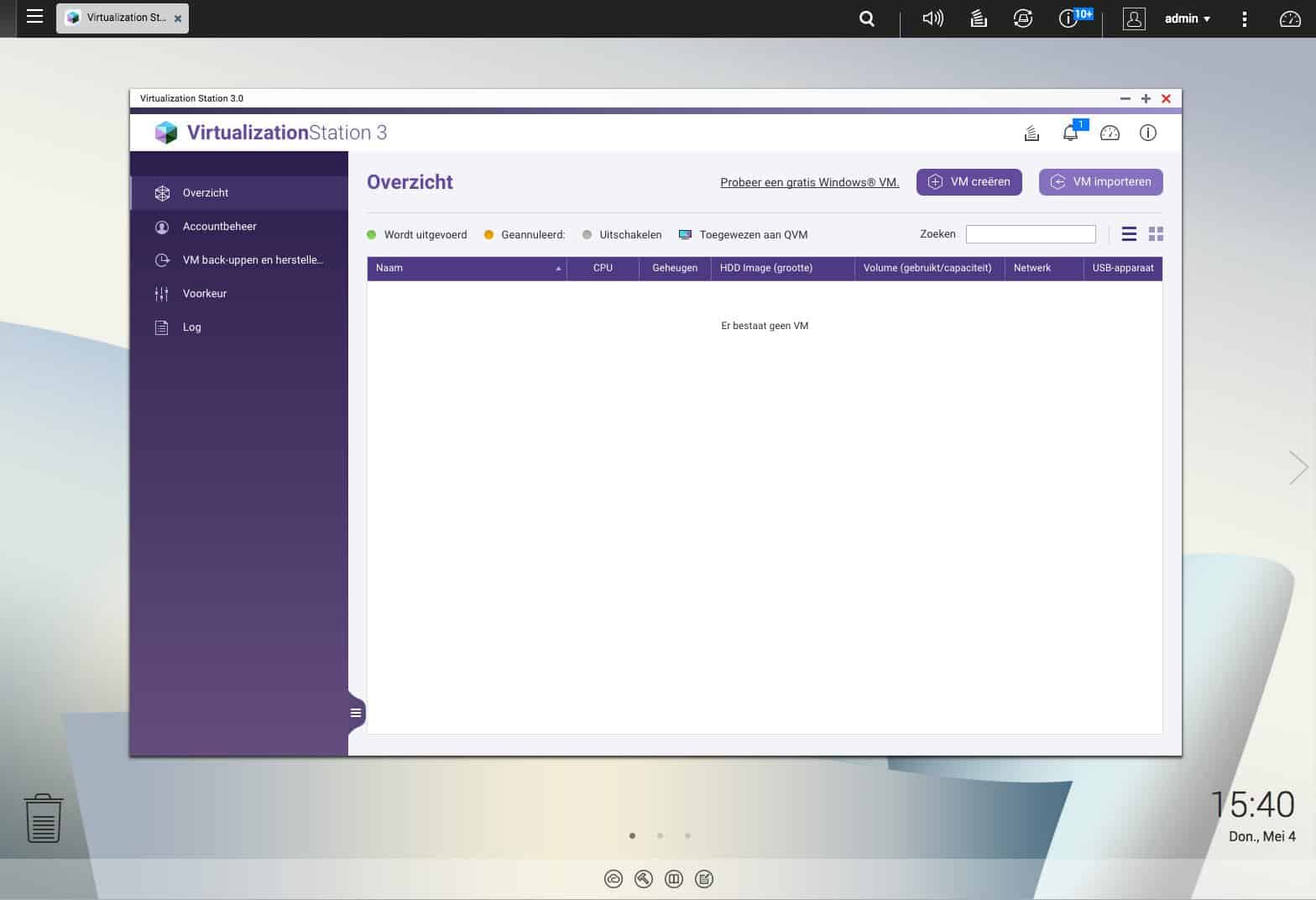
Task: Open the QTS main menu hamburger icon
Action: [34, 16]
